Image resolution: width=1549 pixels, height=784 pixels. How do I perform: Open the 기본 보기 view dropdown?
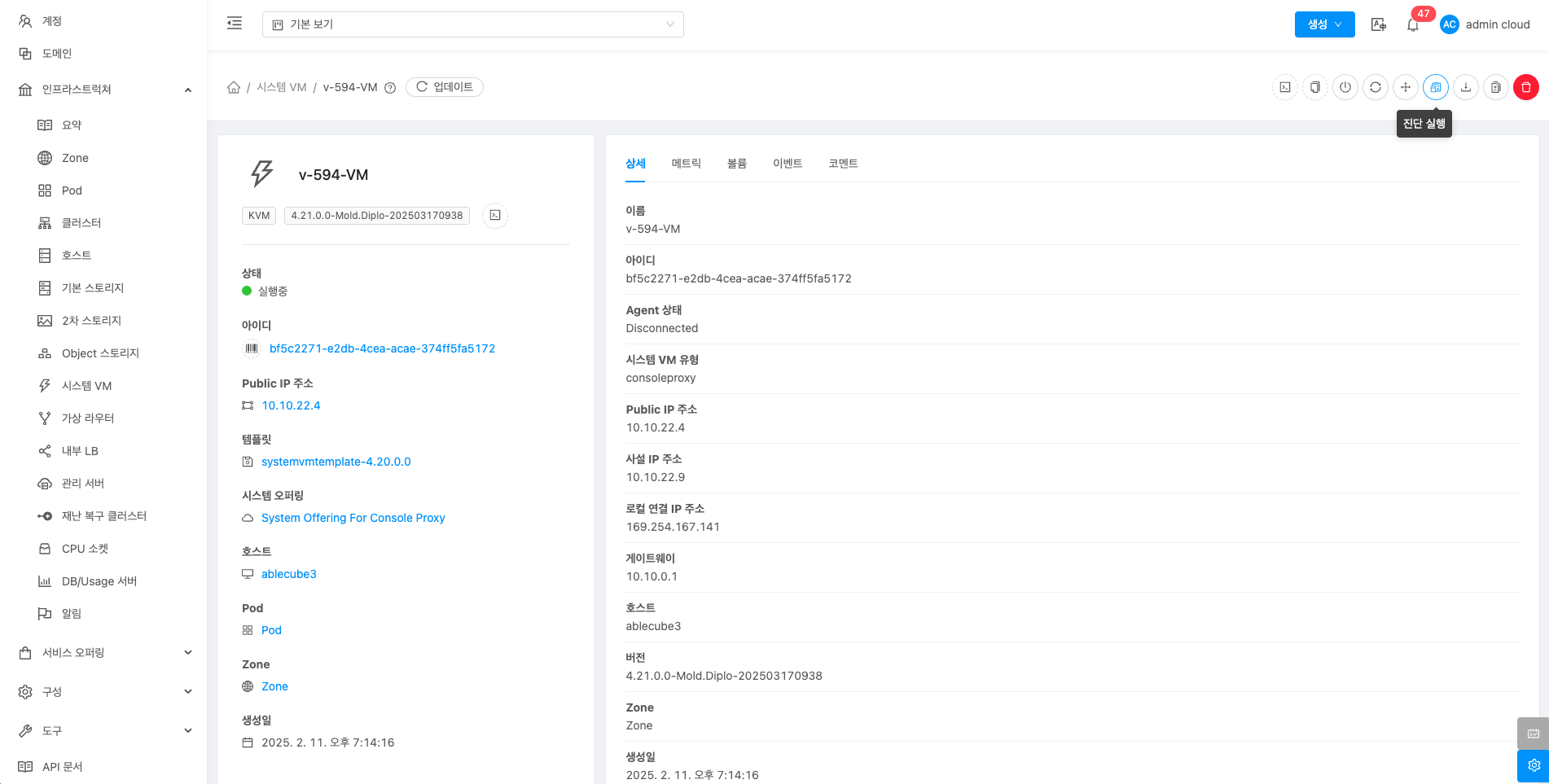tap(472, 24)
